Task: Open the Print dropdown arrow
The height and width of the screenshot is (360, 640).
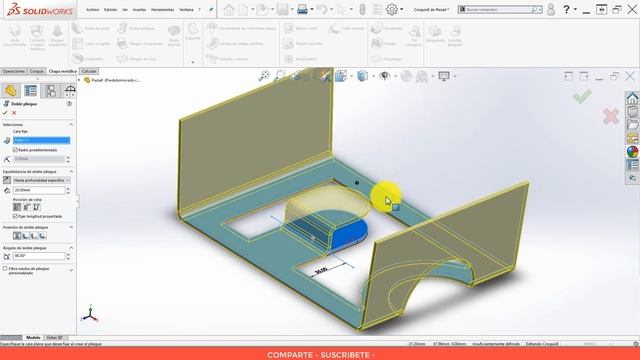Action: tap(312, 9)
